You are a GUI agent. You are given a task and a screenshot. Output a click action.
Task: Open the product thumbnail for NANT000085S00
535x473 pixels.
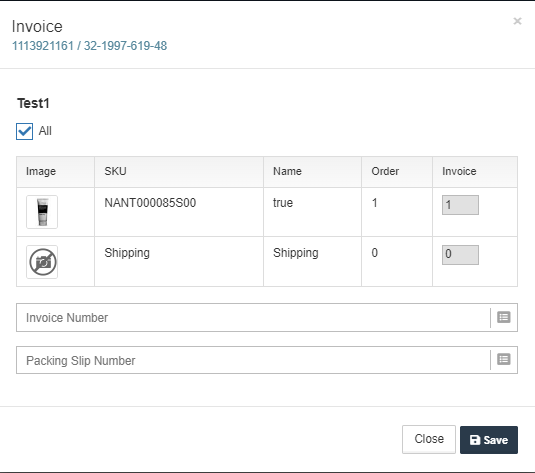42,212
